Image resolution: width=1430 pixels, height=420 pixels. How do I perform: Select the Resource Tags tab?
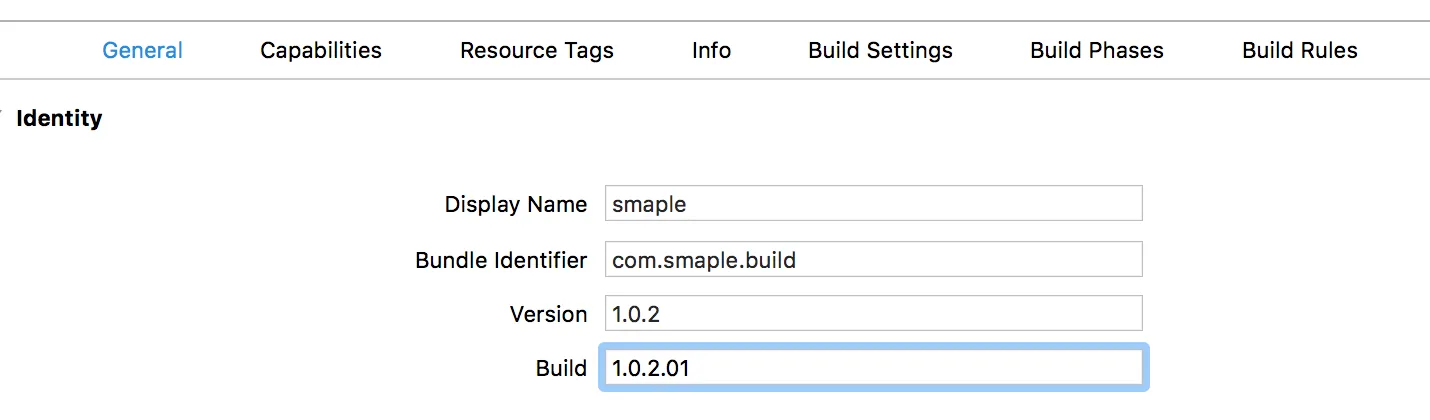[x=537, y=50]
